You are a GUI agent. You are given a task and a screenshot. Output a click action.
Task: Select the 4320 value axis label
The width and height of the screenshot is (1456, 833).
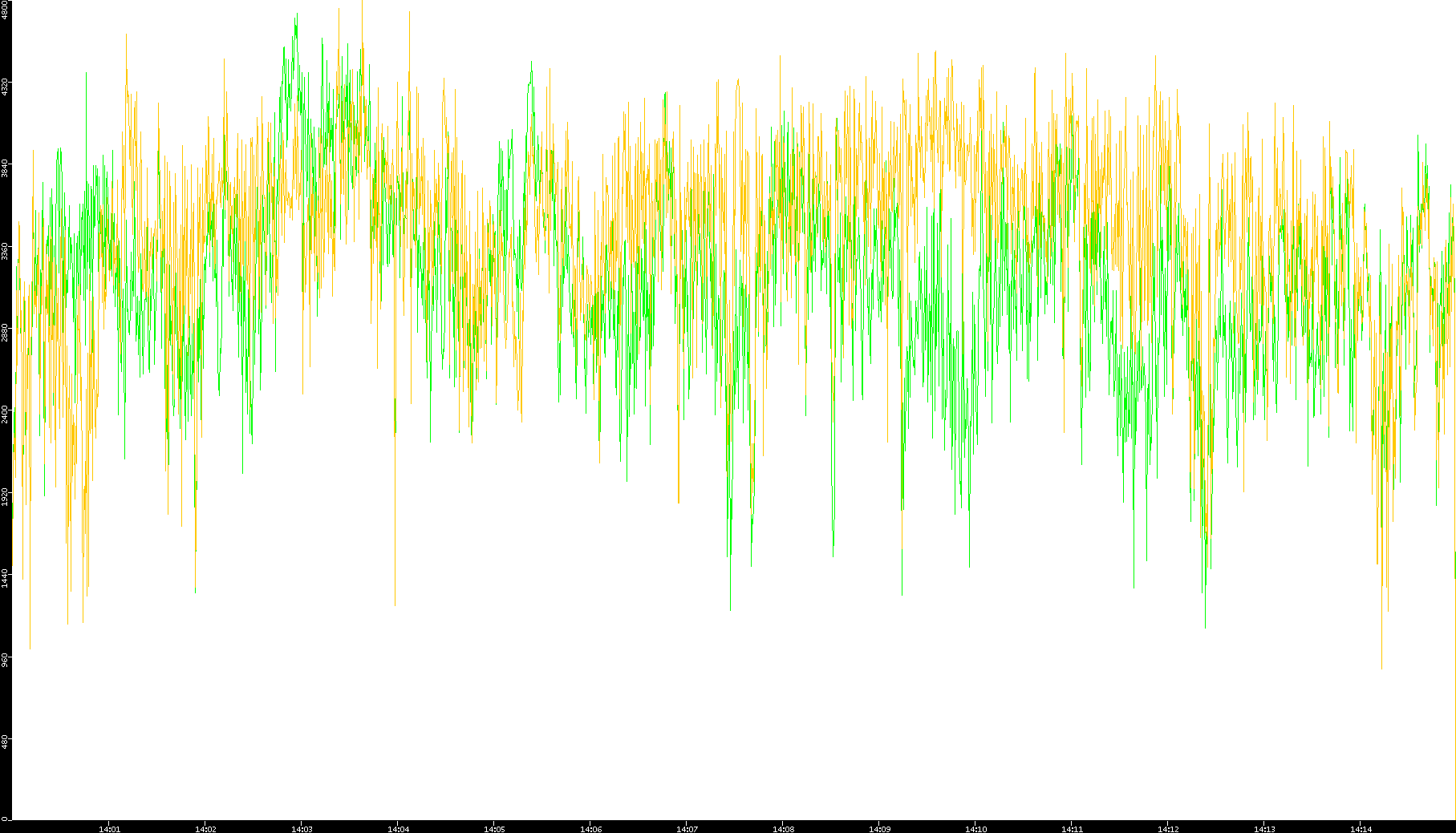[x=5, y=87]
